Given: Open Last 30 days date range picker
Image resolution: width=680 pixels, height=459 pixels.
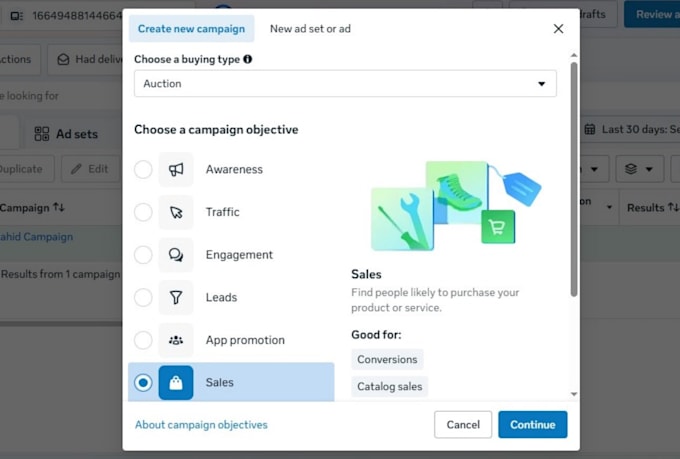Looking at the screenshot, I should click(630, 129).
